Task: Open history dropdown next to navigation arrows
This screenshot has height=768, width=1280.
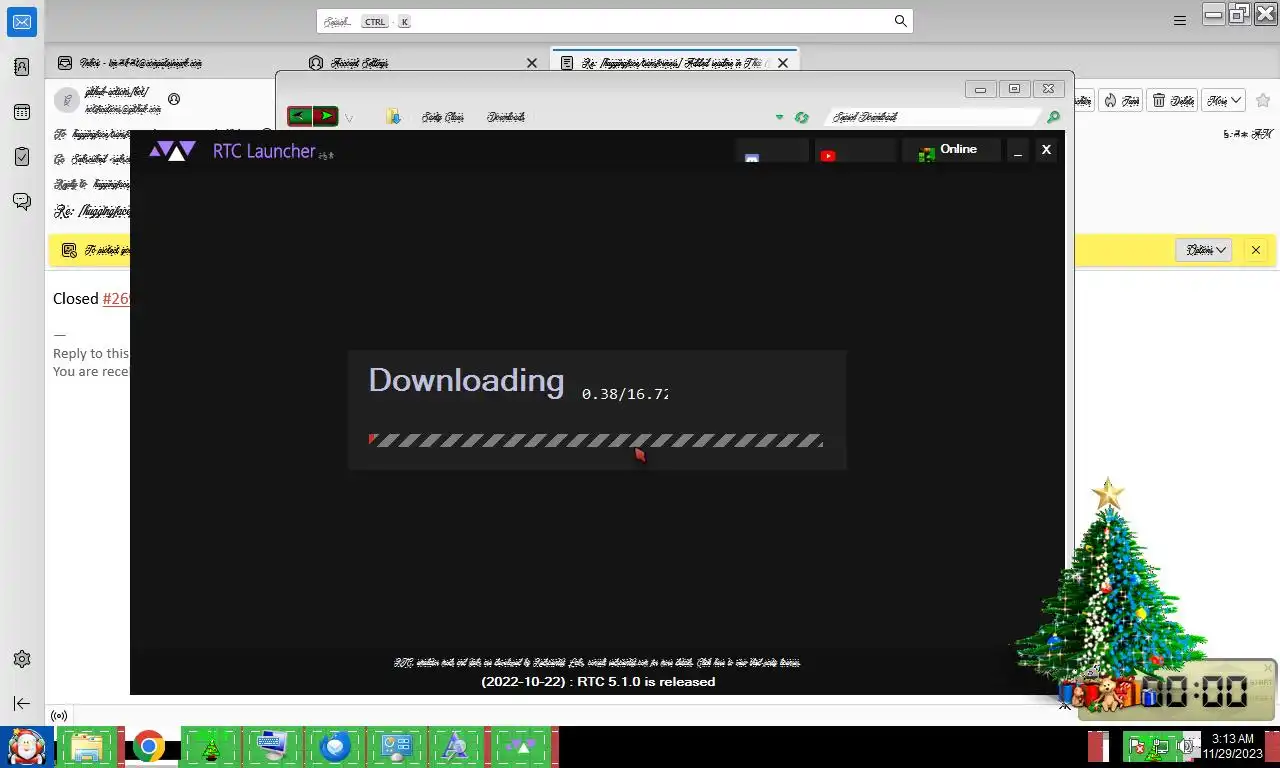Action: pos(349,118)
